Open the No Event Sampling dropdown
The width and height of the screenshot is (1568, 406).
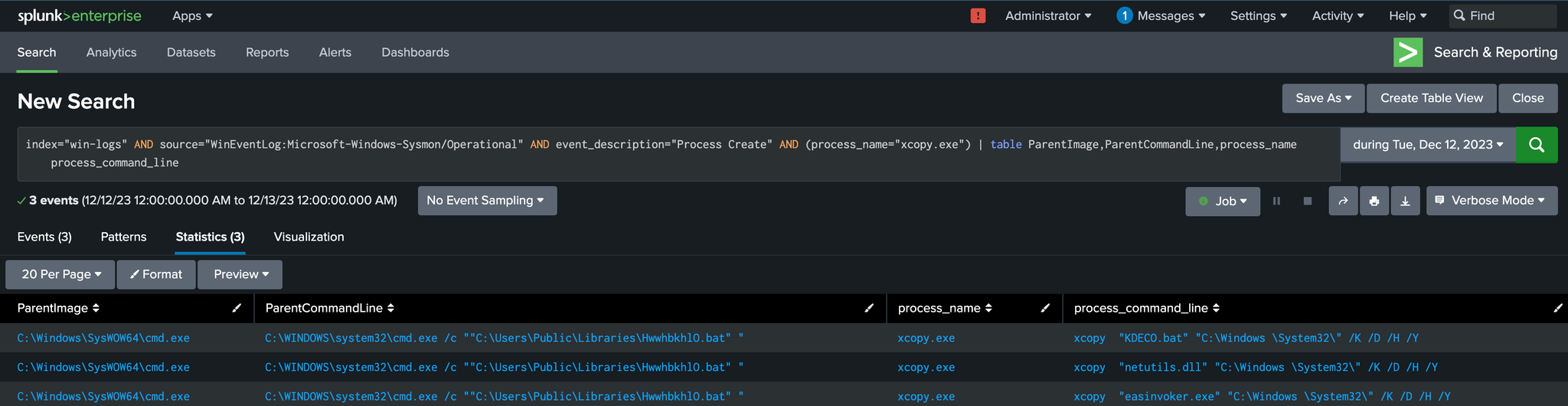(x=487, y=201)
